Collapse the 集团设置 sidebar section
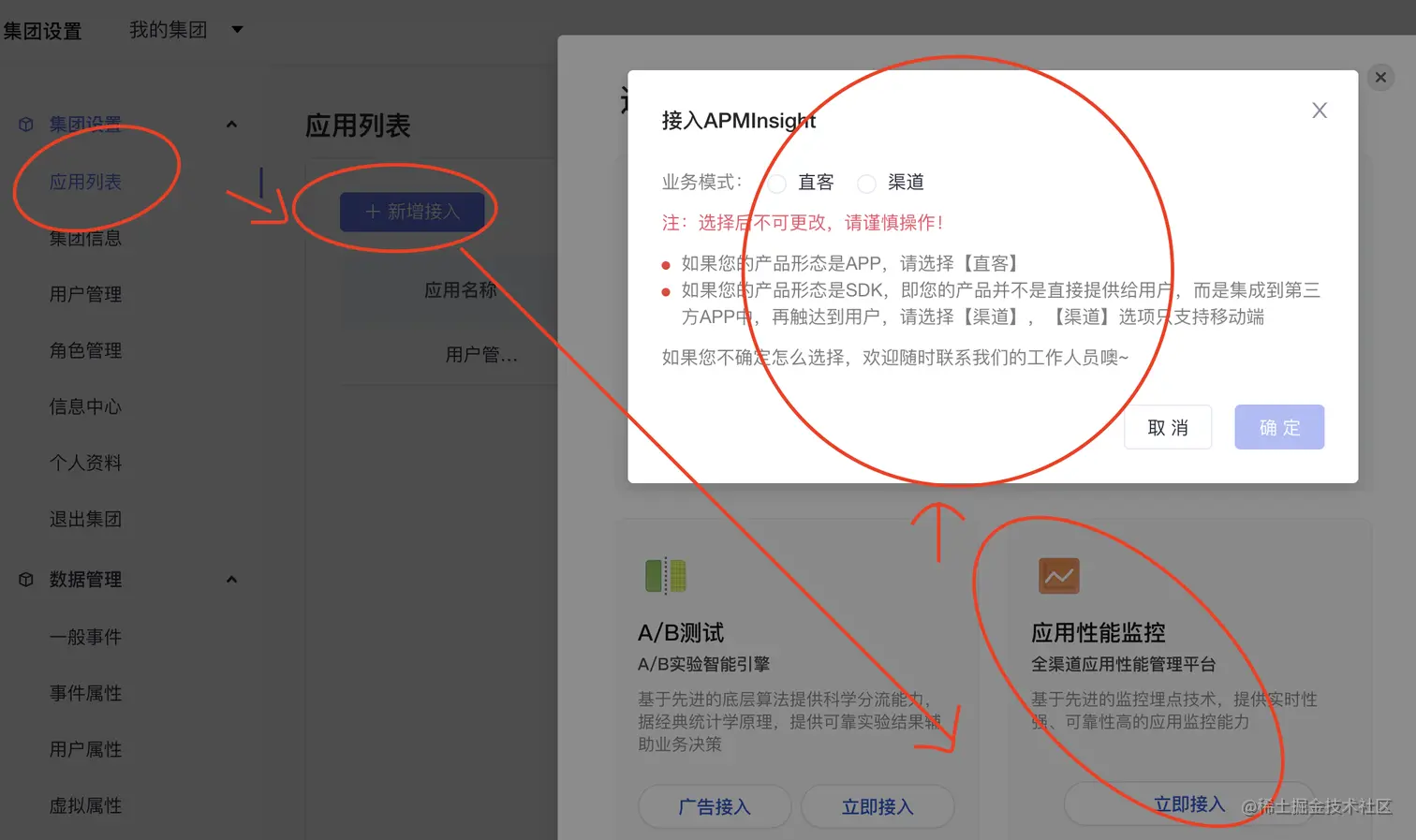This screenshot has height=840, width=1416. tap(231, 125)
